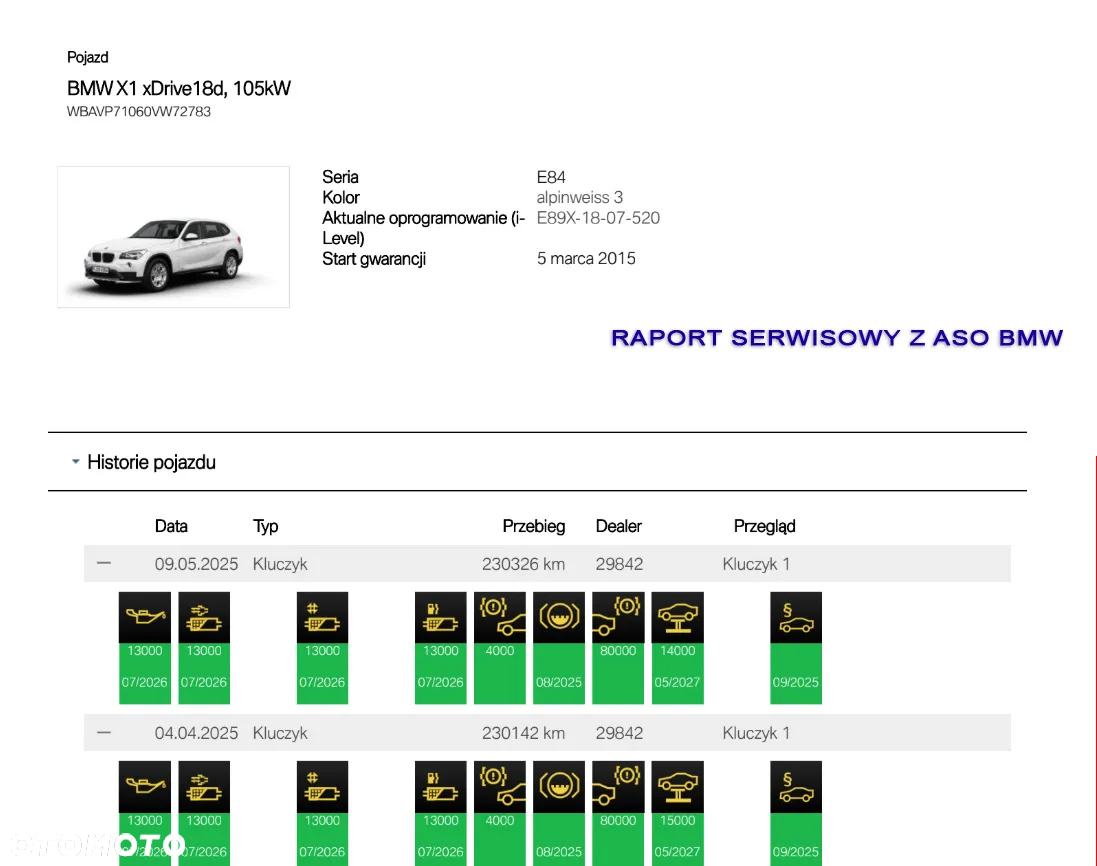Image resolution: width=1097 pixels, height=866 pixels.
Task: Click green 09/2025 status in 09.05.2025 row
Action: click(796, 674)
